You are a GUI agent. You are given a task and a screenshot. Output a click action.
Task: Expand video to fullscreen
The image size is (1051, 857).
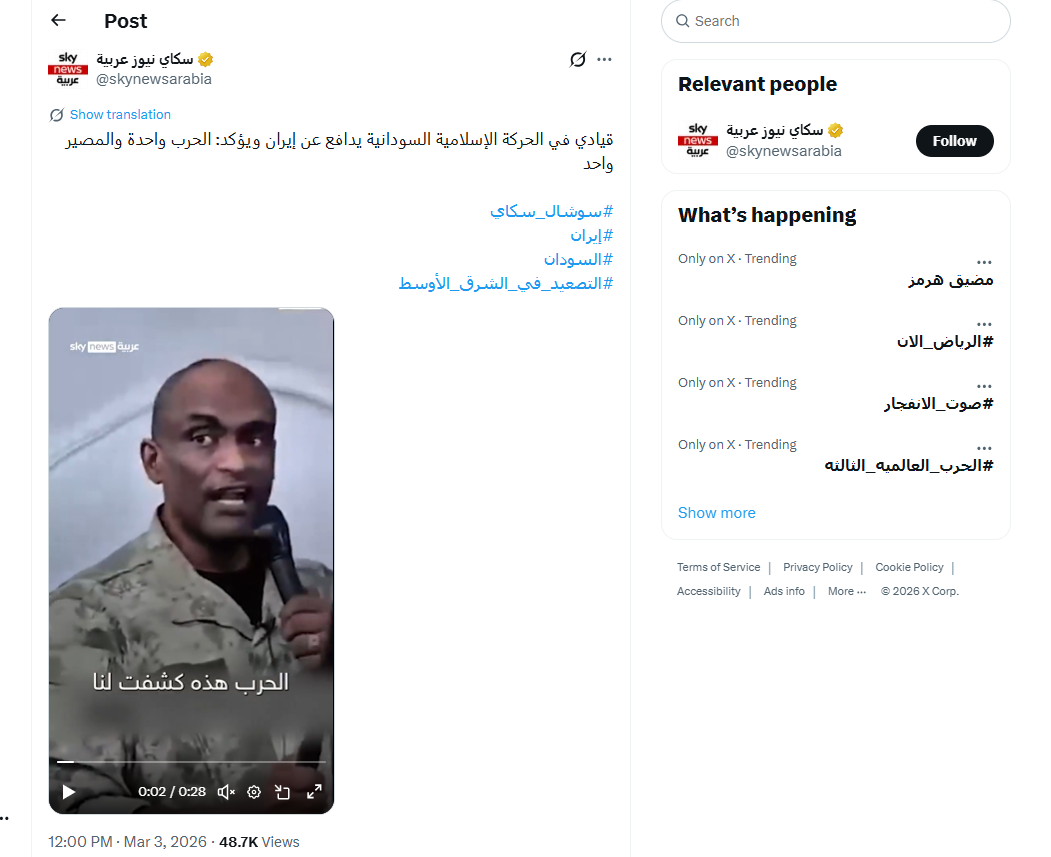(x=314, y=792)
